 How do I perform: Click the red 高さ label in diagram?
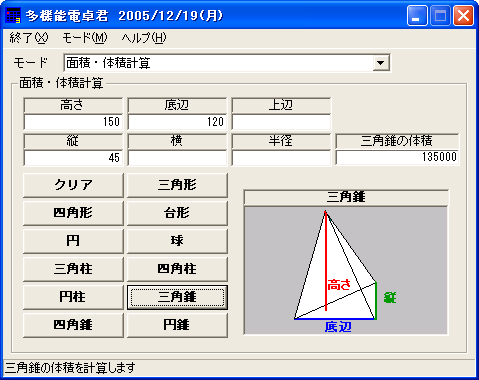pyautogui.click(x=339, y=285)
